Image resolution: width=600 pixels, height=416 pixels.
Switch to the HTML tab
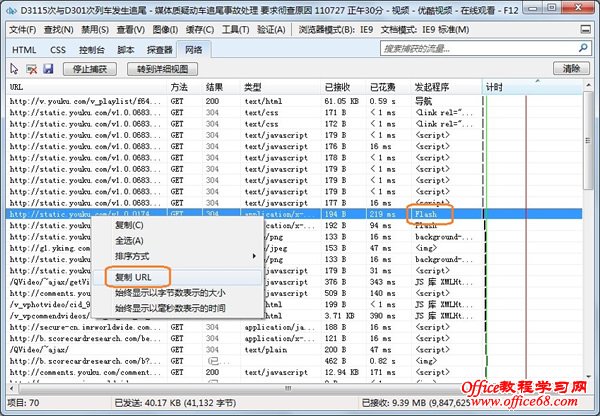24,50
